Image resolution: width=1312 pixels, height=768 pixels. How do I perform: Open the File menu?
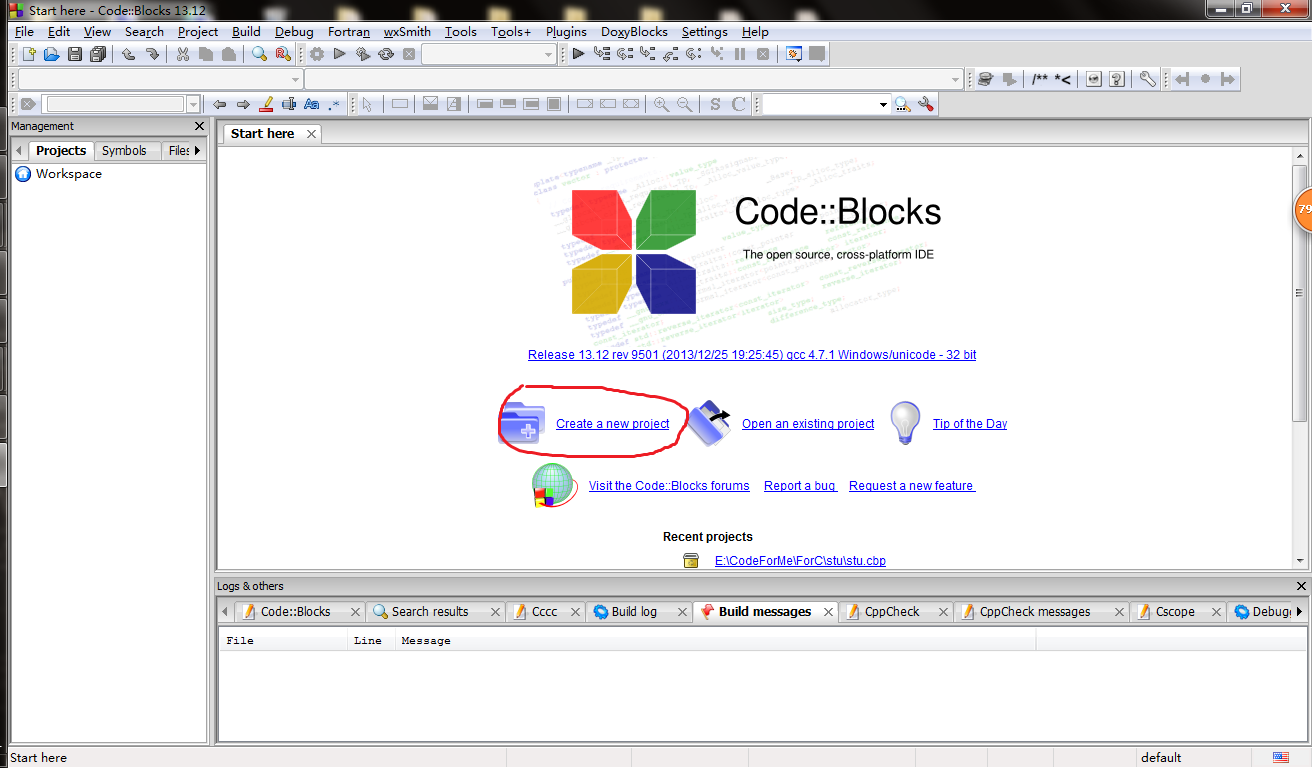pos(24,31)
